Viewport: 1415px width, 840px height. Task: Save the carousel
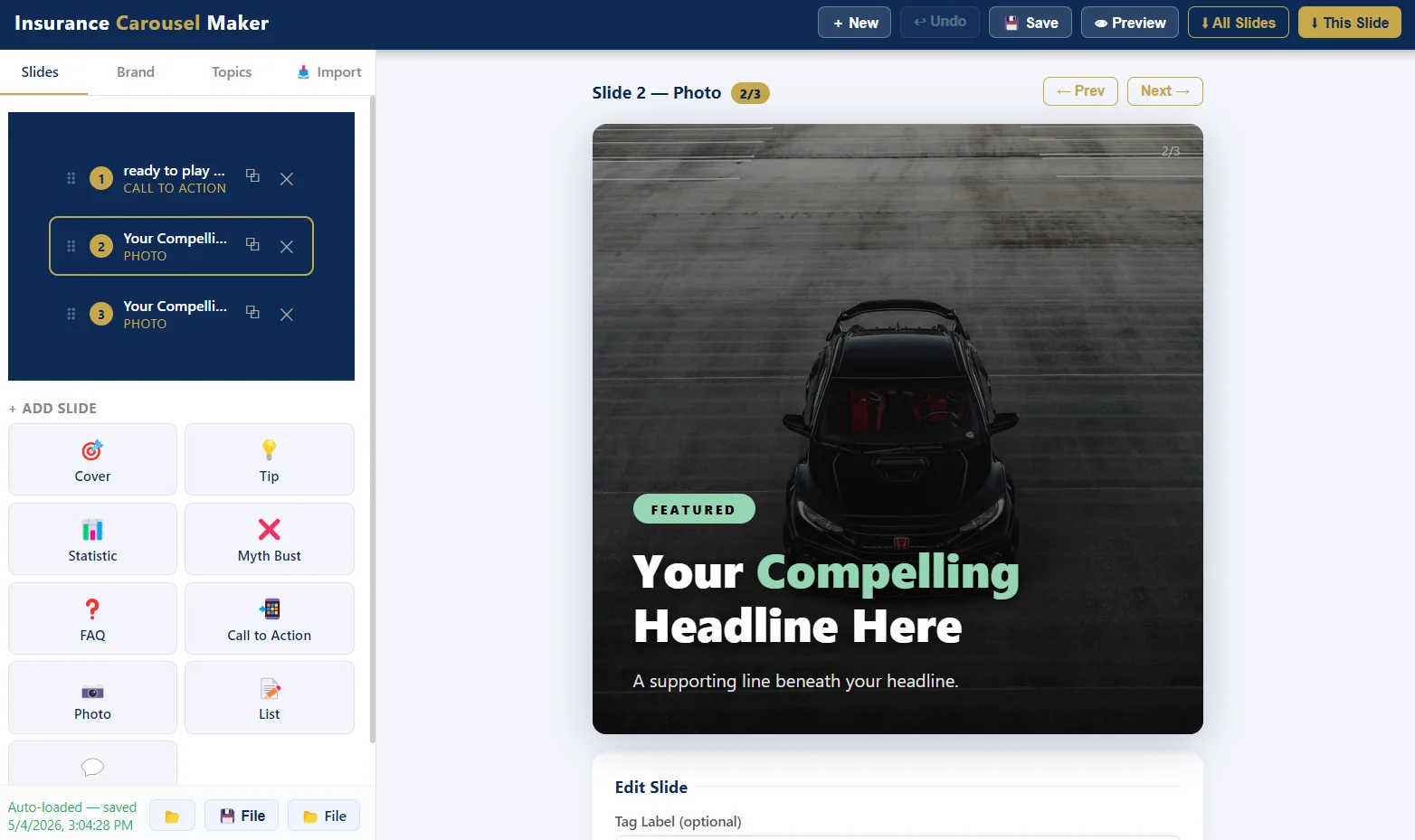(x=1030, y=23)
